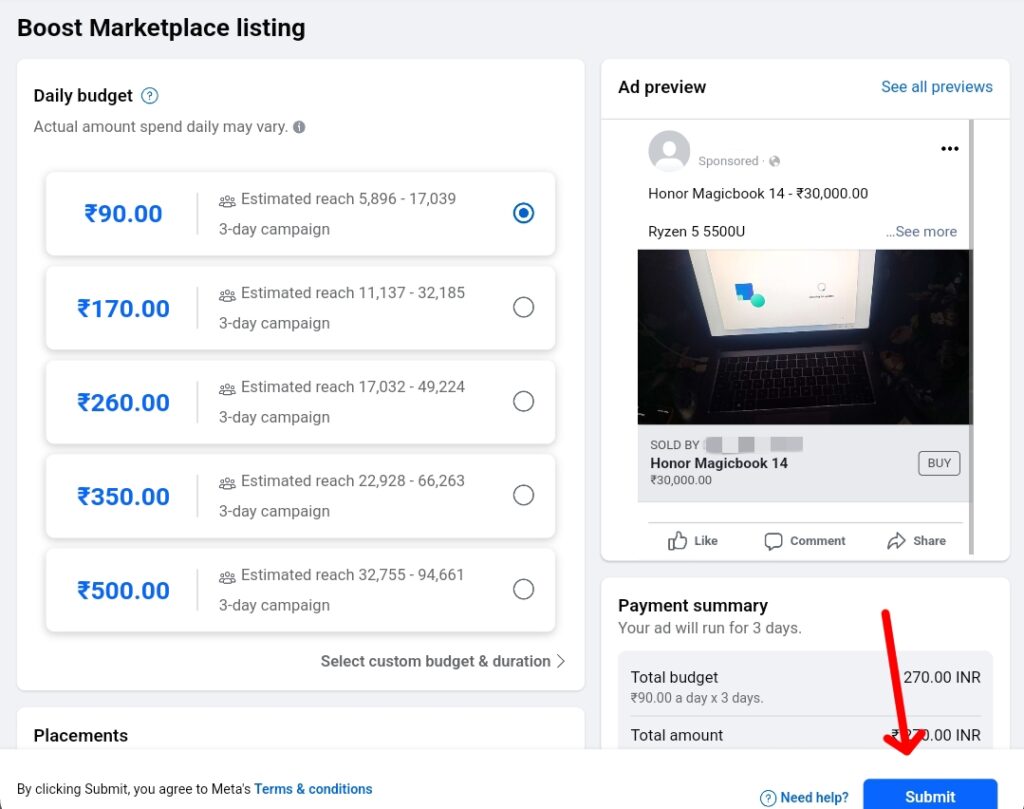Click the 'Ryzen 5 5500U' description text
The width and height of the screenshot is (1024, 809).
tap(696, 231)
